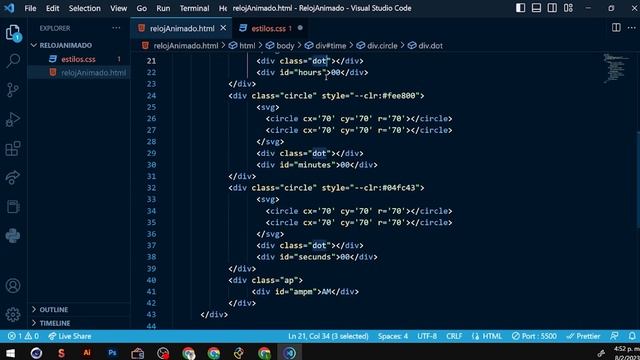Click #fee800 color value on line 24

coord(399,96)
